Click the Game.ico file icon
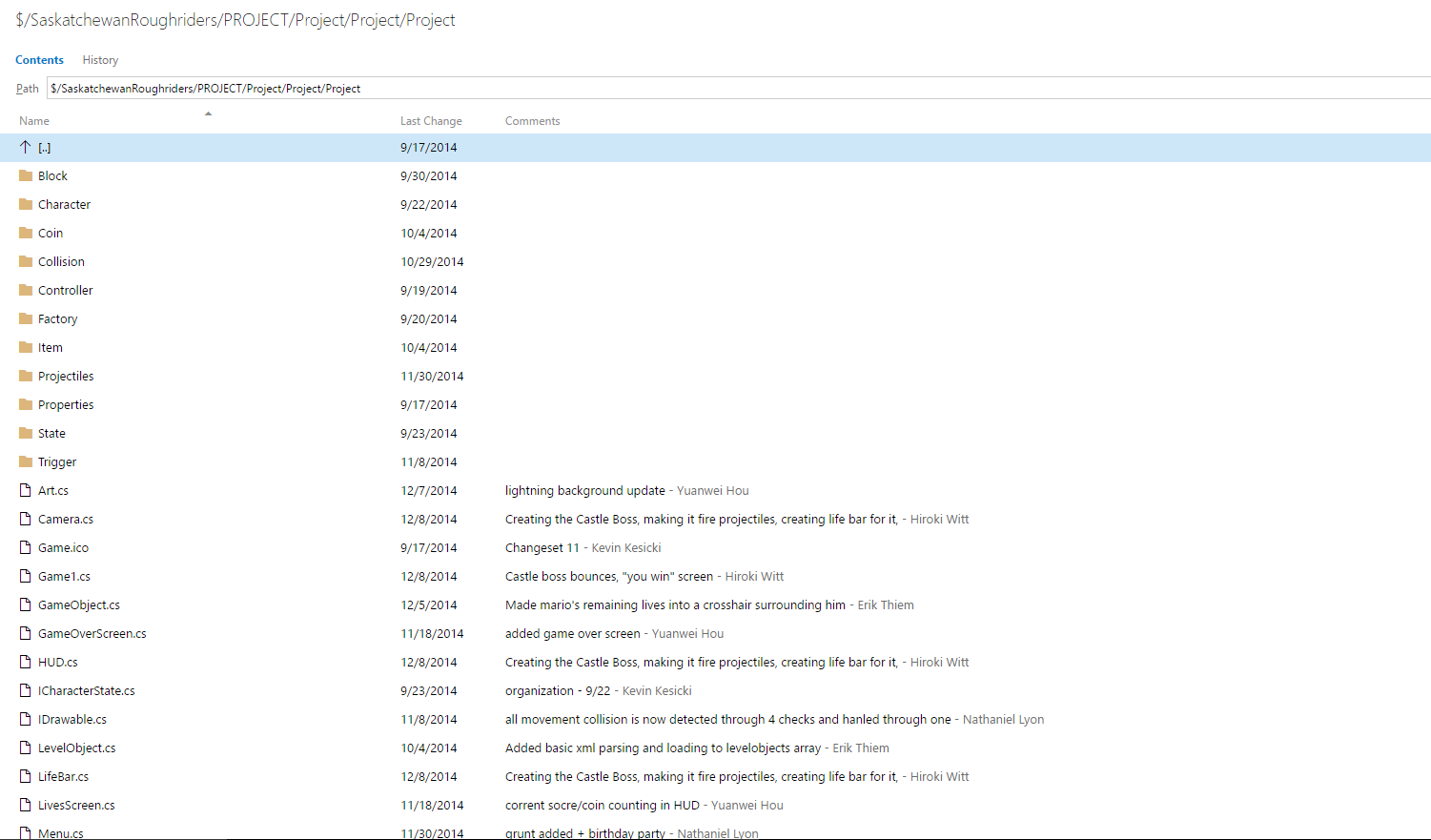The width and height of the screenshot is (1431, 840). (26, 547)
